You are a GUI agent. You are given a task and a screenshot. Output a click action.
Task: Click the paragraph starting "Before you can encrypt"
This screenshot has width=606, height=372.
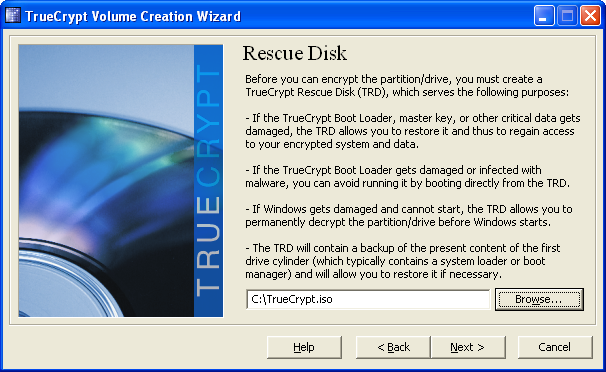(x=407, y=86)
